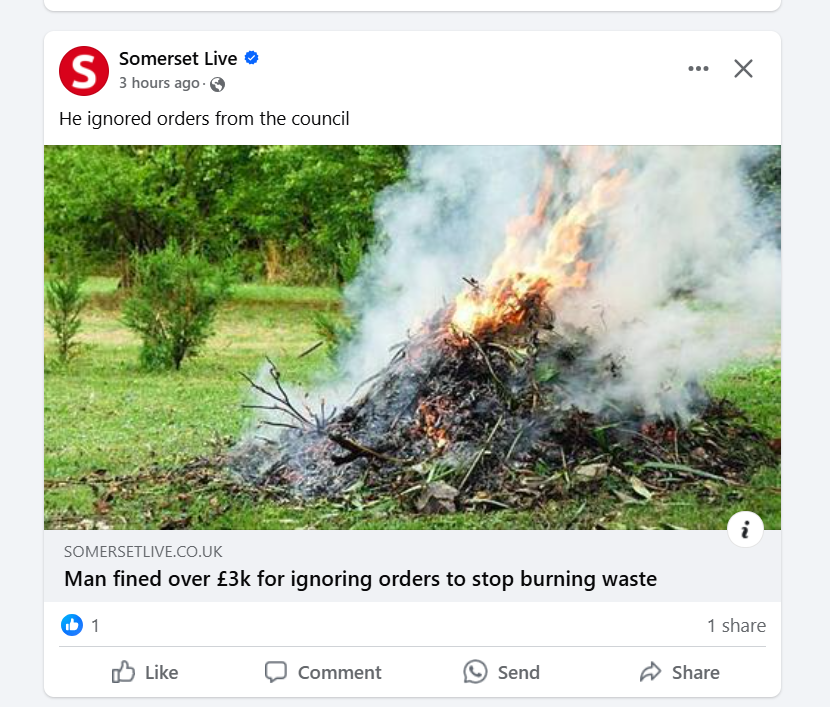The height and width of the screenshot is (707, 830).
Task: Open the "3 hours ago" timestamp link
Action: [159, 83]
